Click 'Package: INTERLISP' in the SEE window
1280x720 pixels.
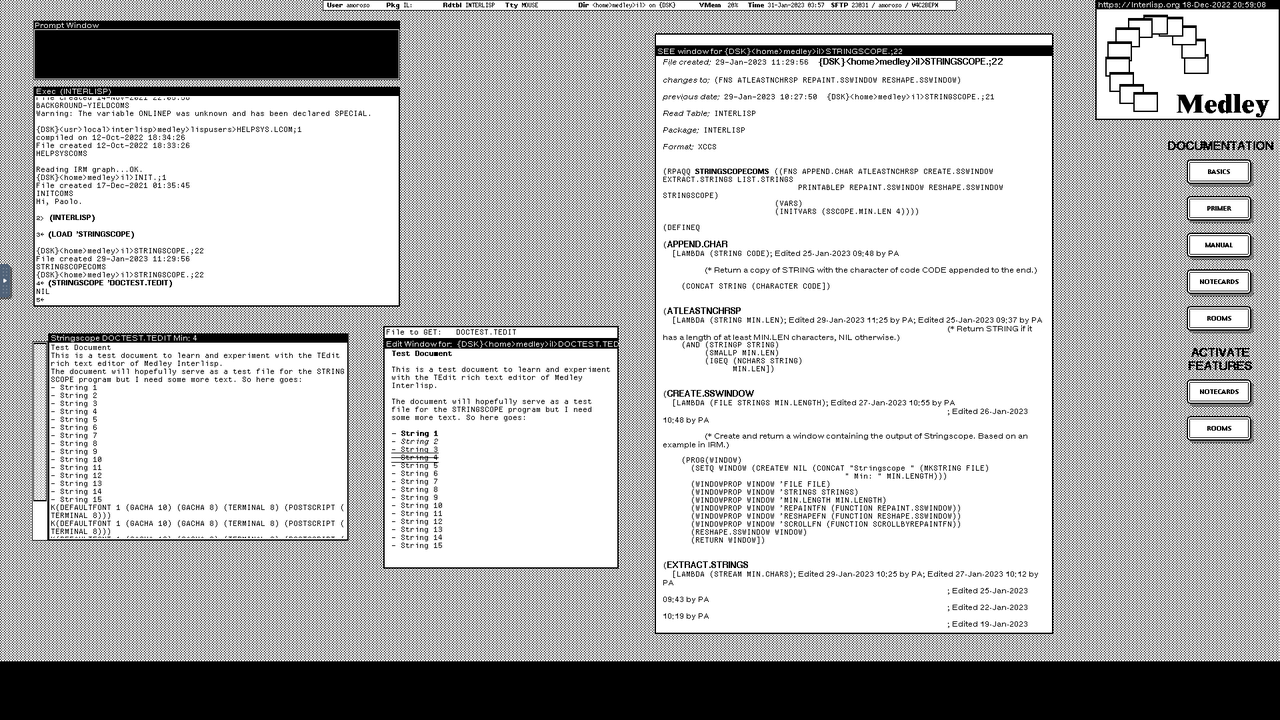704,130
